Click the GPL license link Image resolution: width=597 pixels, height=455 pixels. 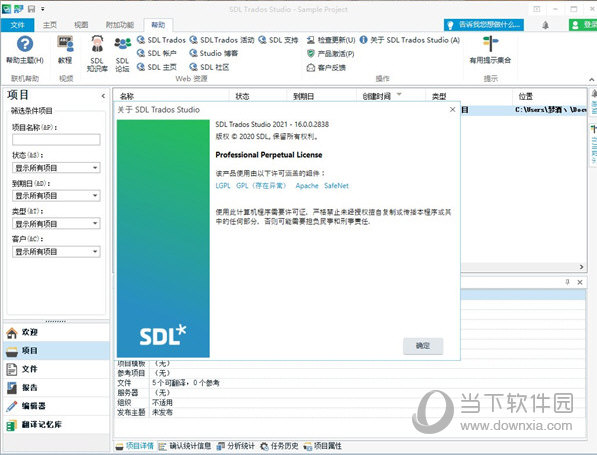(x=262, y=186)
